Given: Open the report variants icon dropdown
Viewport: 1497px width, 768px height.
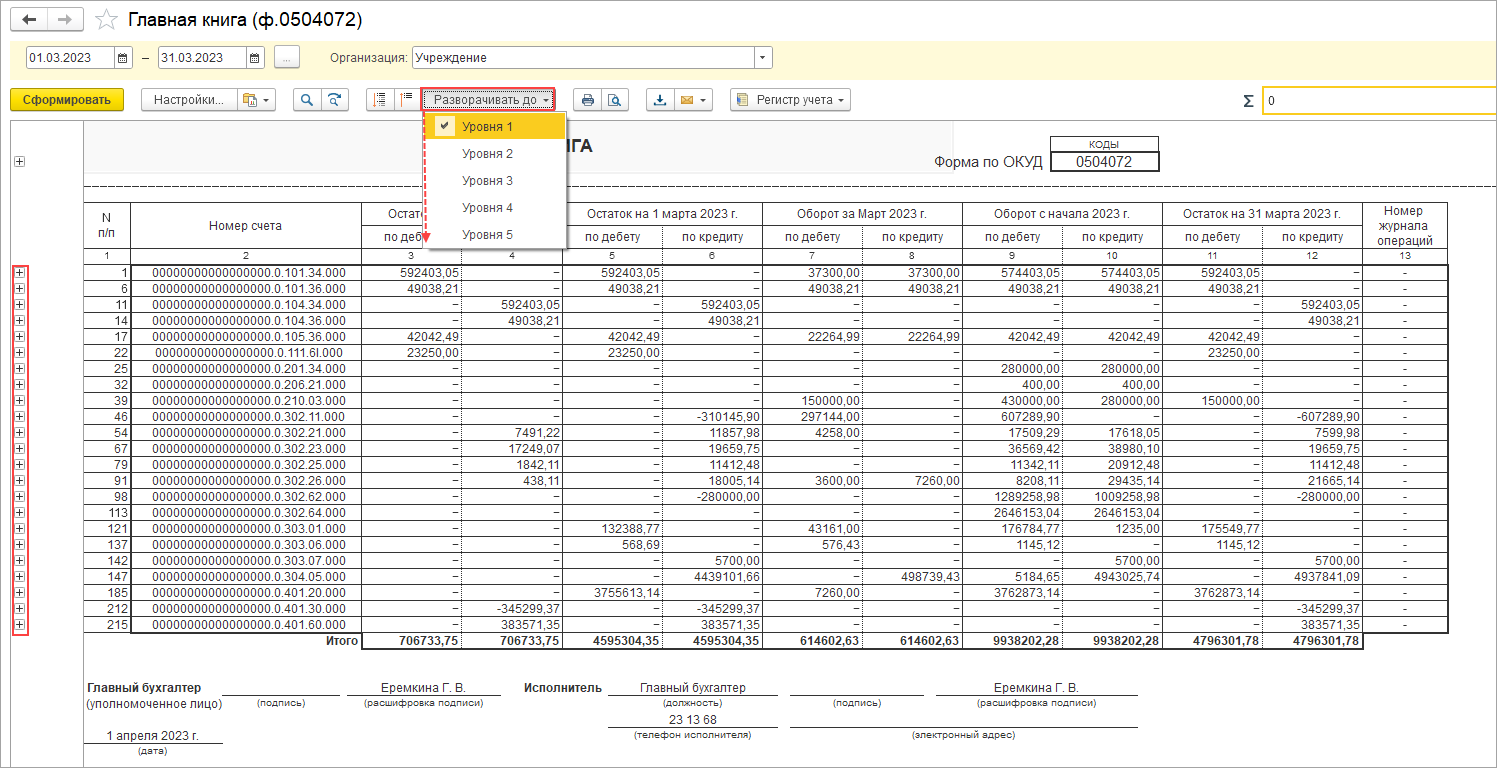Looking at the screenshot, I should [256, 100].
